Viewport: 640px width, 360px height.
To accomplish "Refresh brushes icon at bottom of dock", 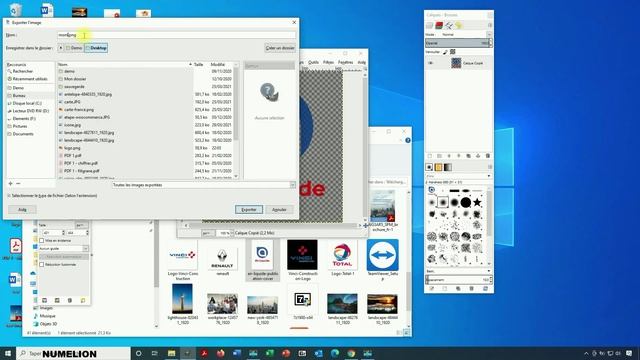I will tap(485, 289).
